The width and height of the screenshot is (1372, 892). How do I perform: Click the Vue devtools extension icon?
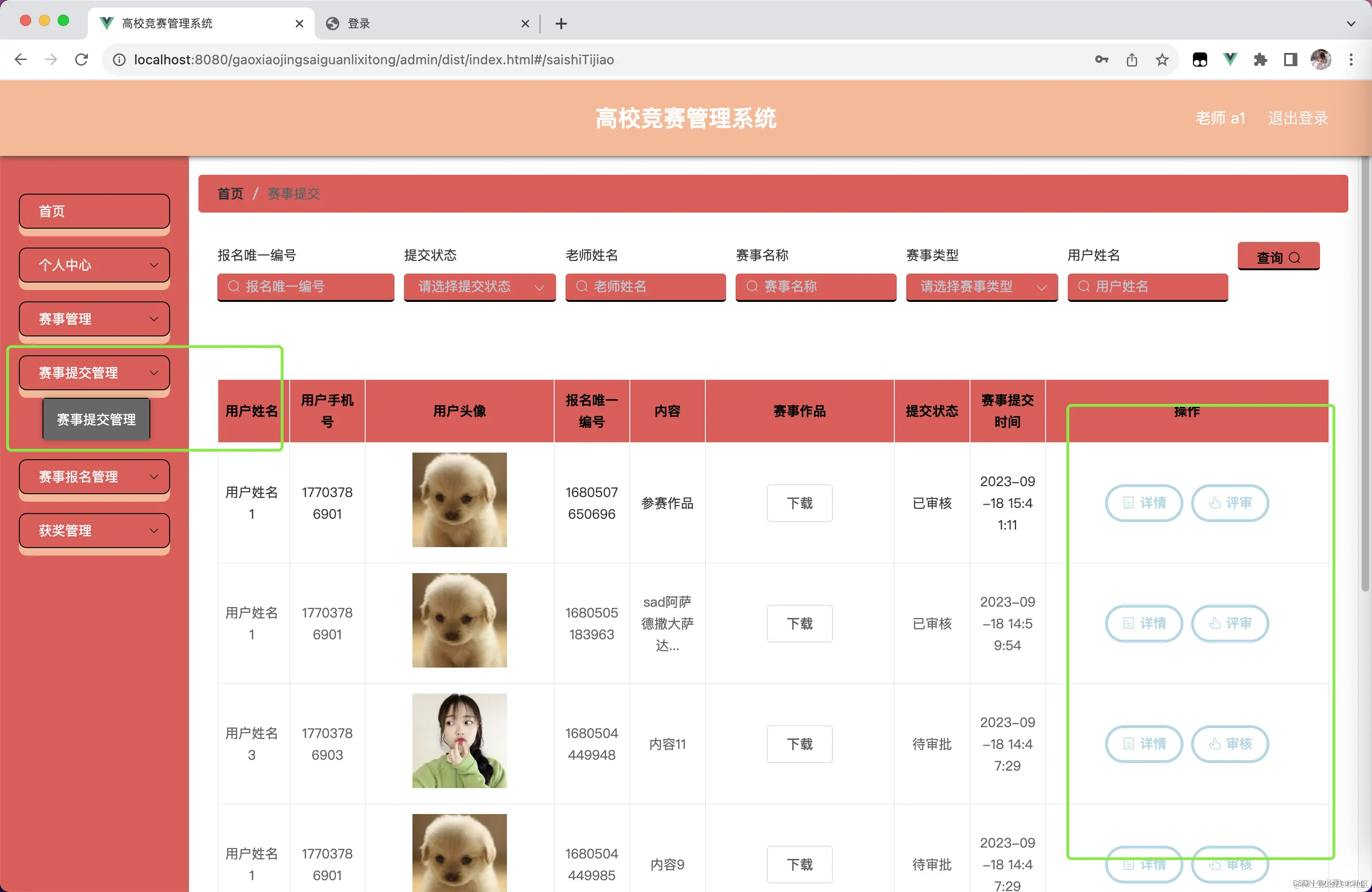(x=1230, y=60)
